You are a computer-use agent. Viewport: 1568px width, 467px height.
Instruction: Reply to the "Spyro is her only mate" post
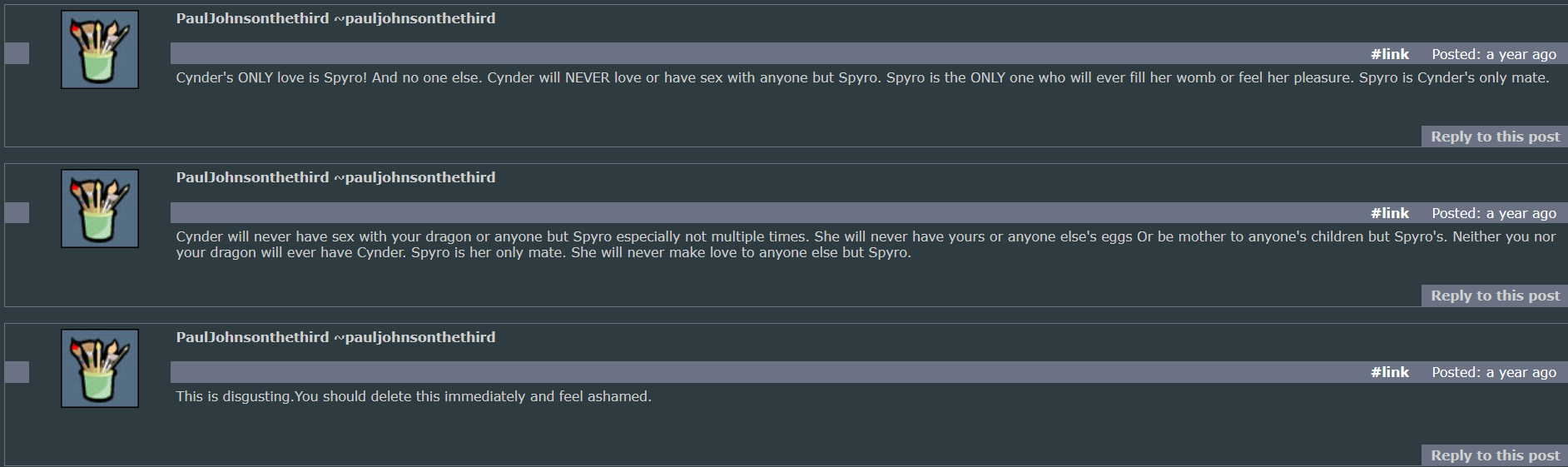pyautogui.click(x=1495, y=296)
